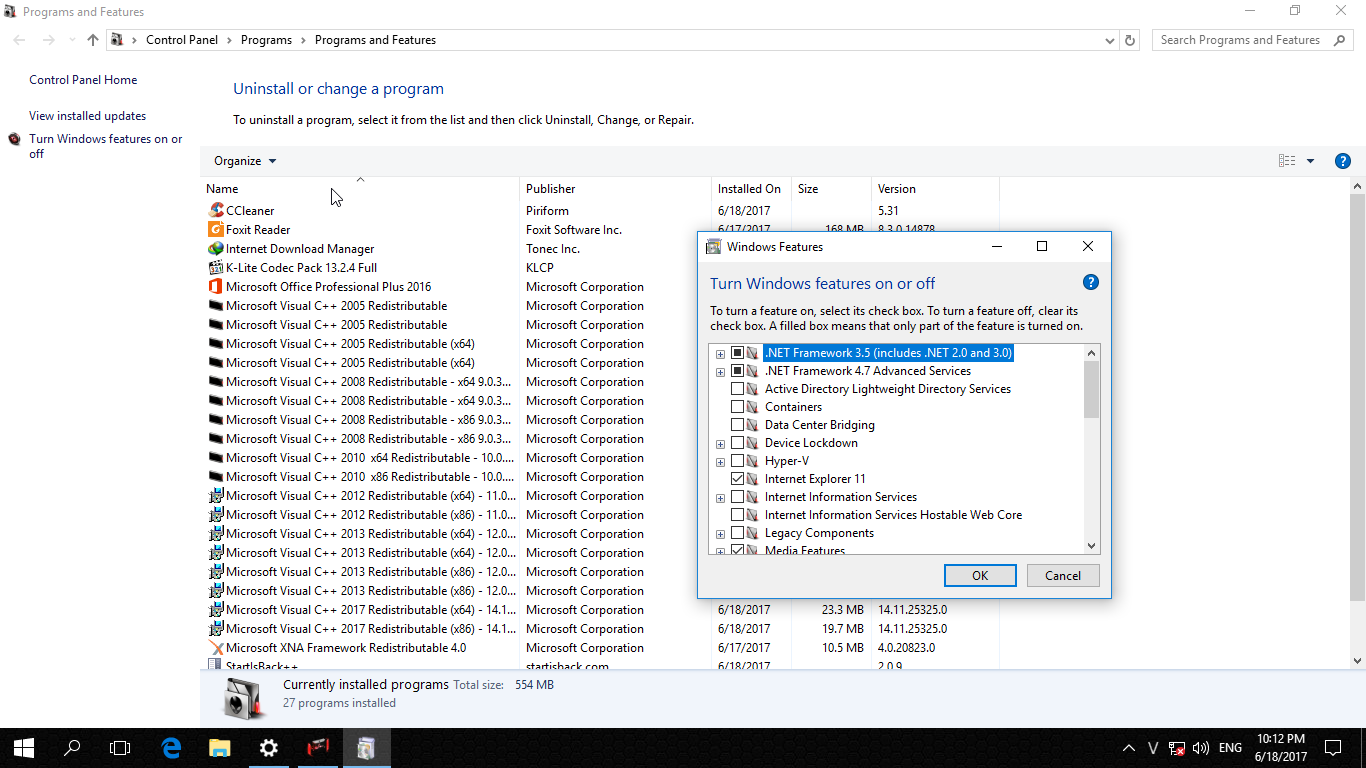Open the Start menu
The image size is (1366, 768).
[24, 747]
